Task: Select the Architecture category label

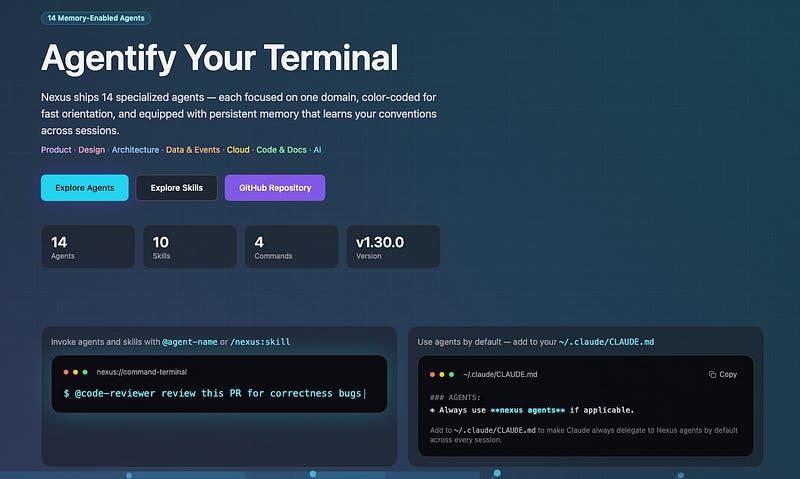Action: click(x=135, y=149)
